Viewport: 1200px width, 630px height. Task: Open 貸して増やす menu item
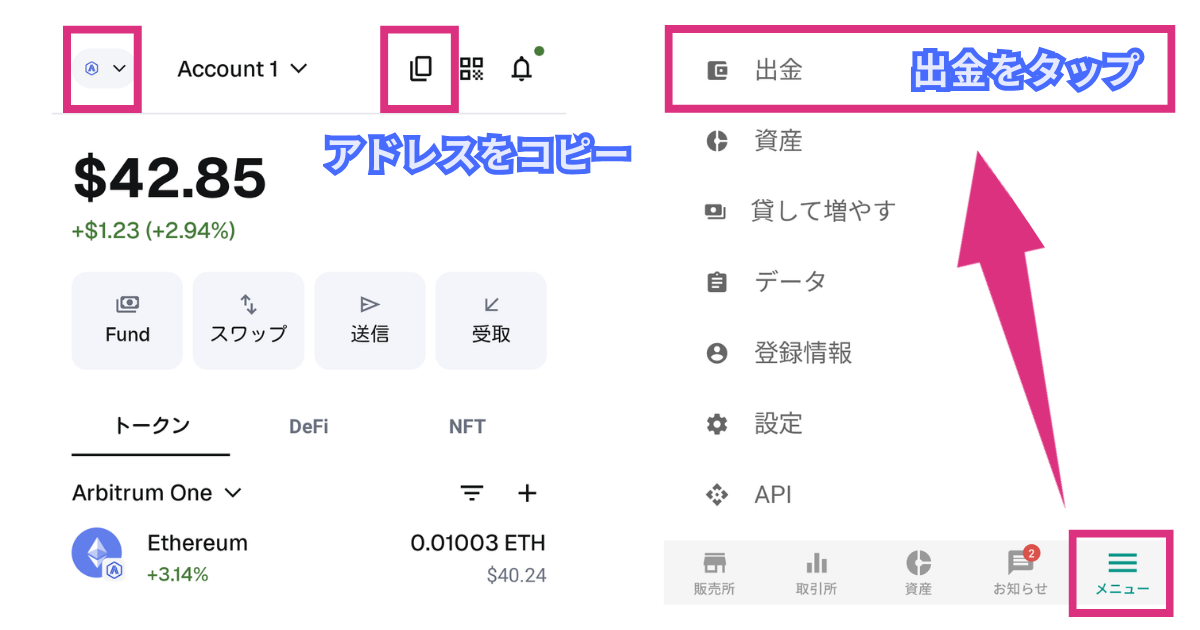click(822, 211)
